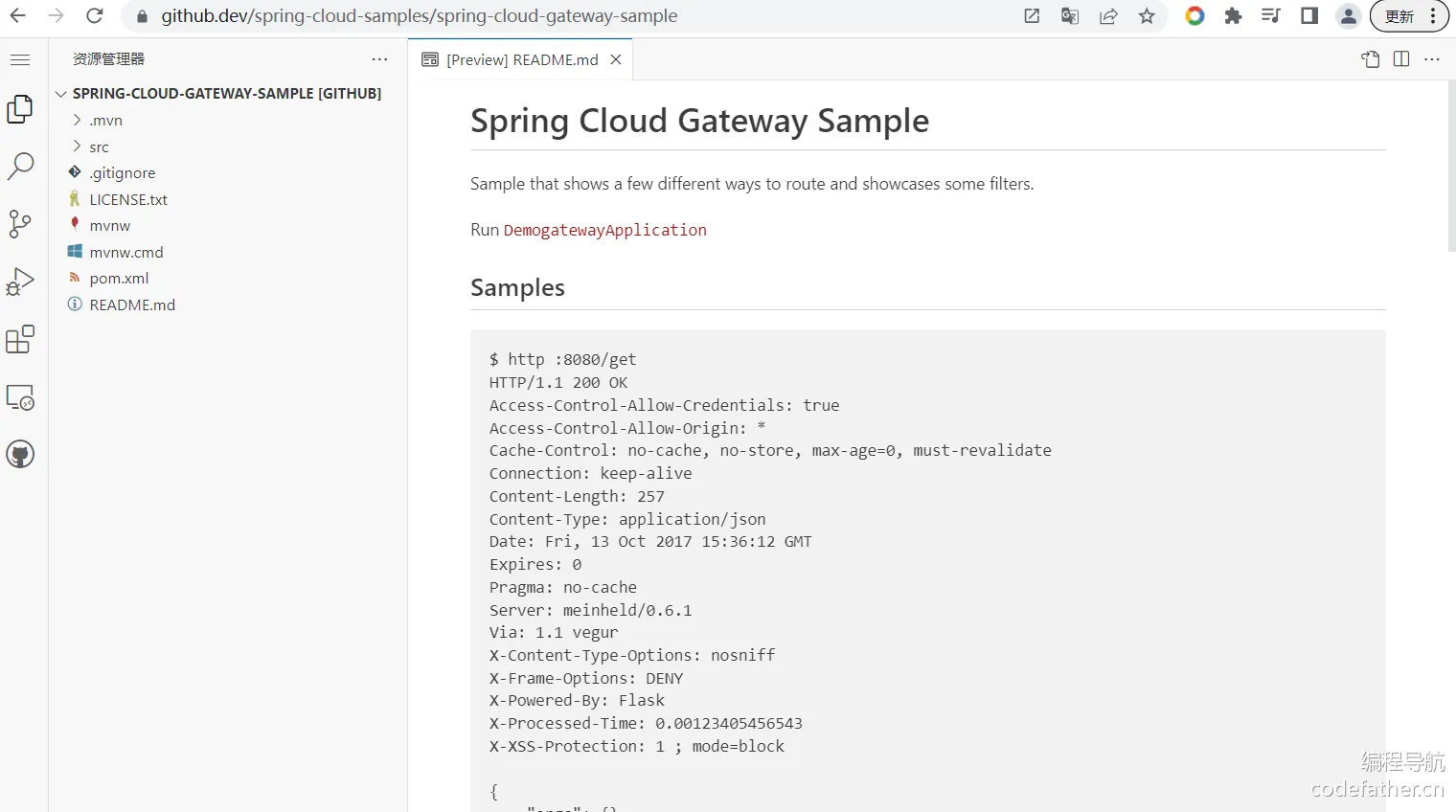Open the Search view

click(x=20, y=167)
